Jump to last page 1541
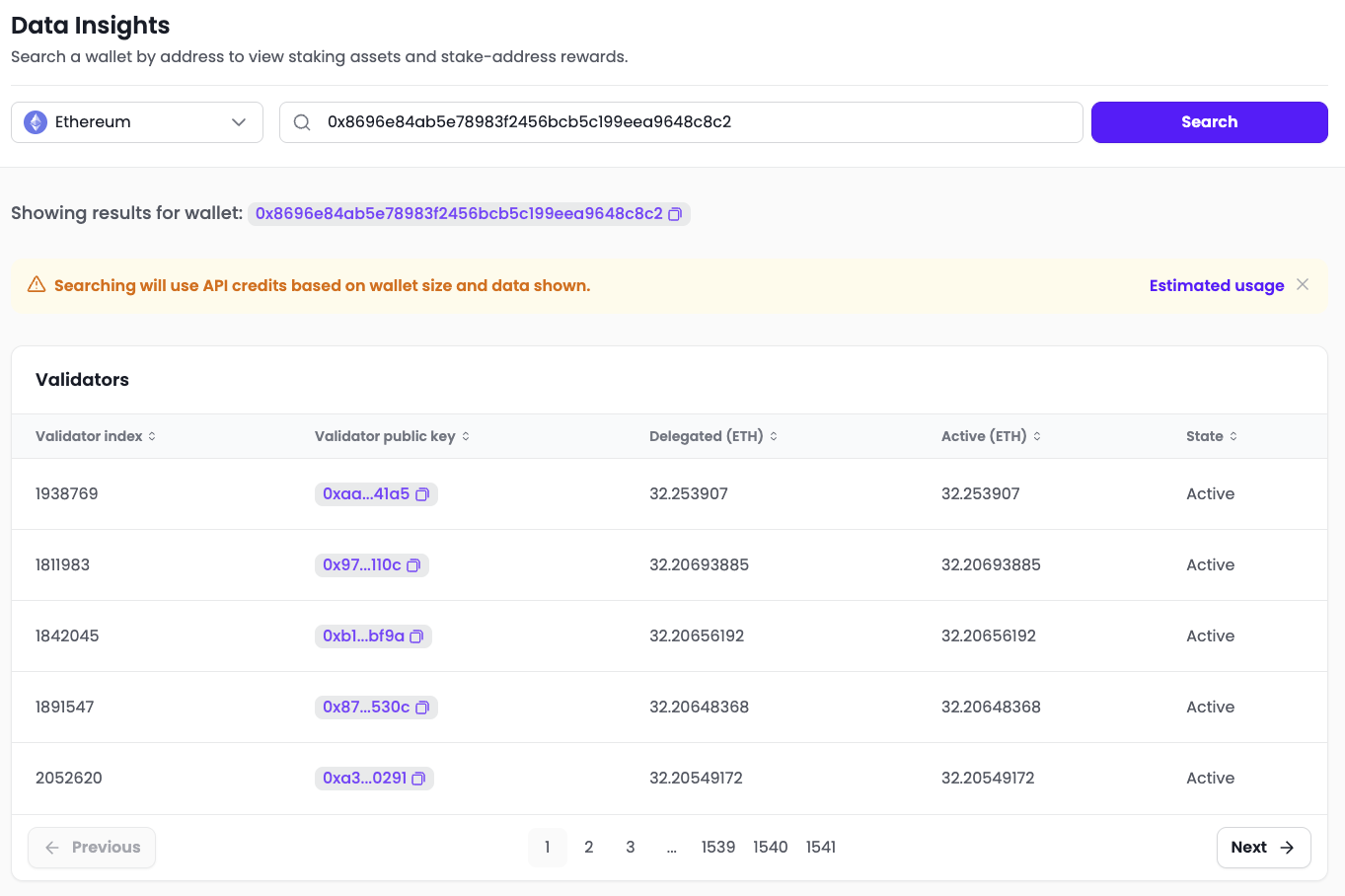Viewport: 1345px width, 896px height. coord(821,848)
